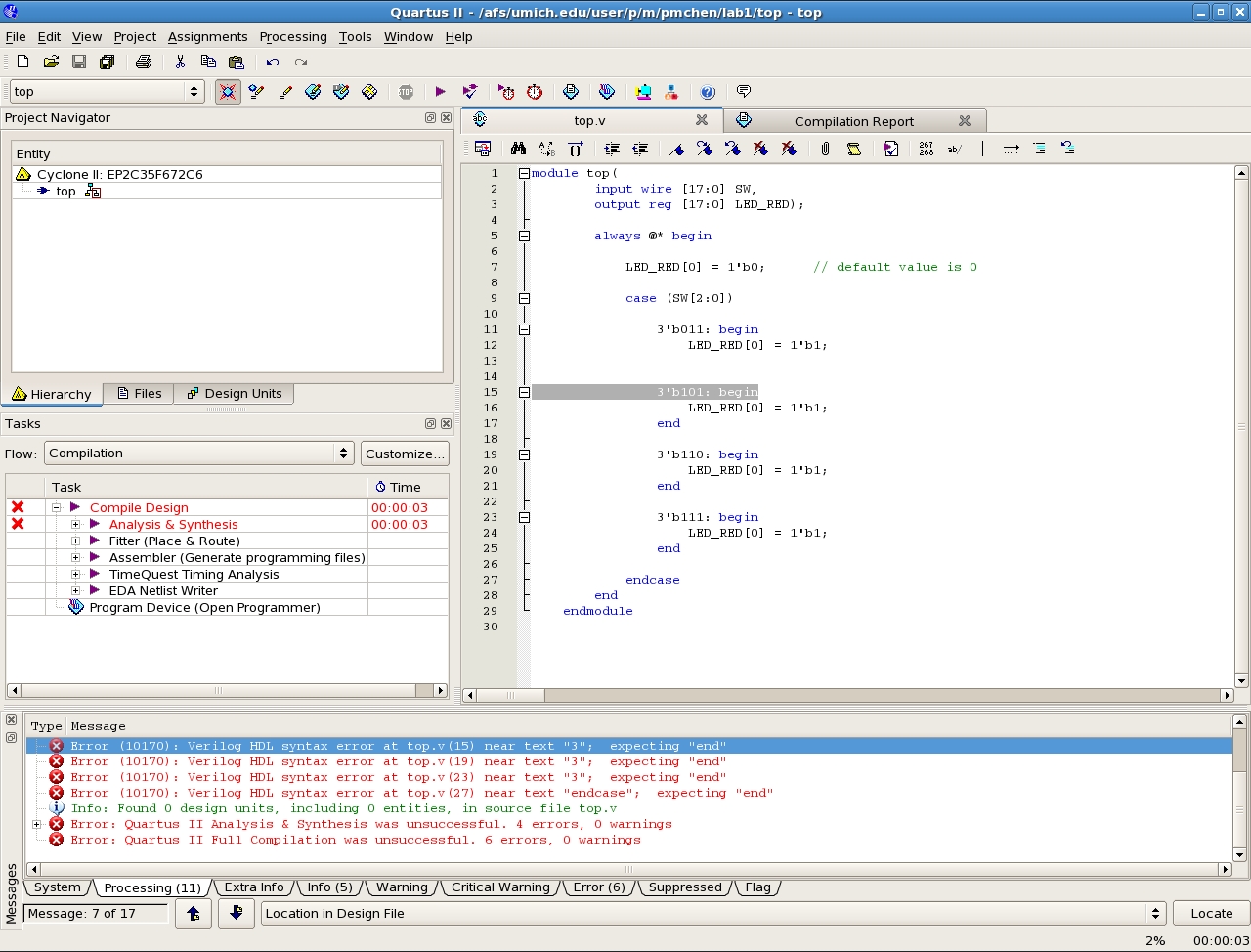Open a file using the folder icon
This screenshot has width=1251, height=952.
tap(51, 62)
